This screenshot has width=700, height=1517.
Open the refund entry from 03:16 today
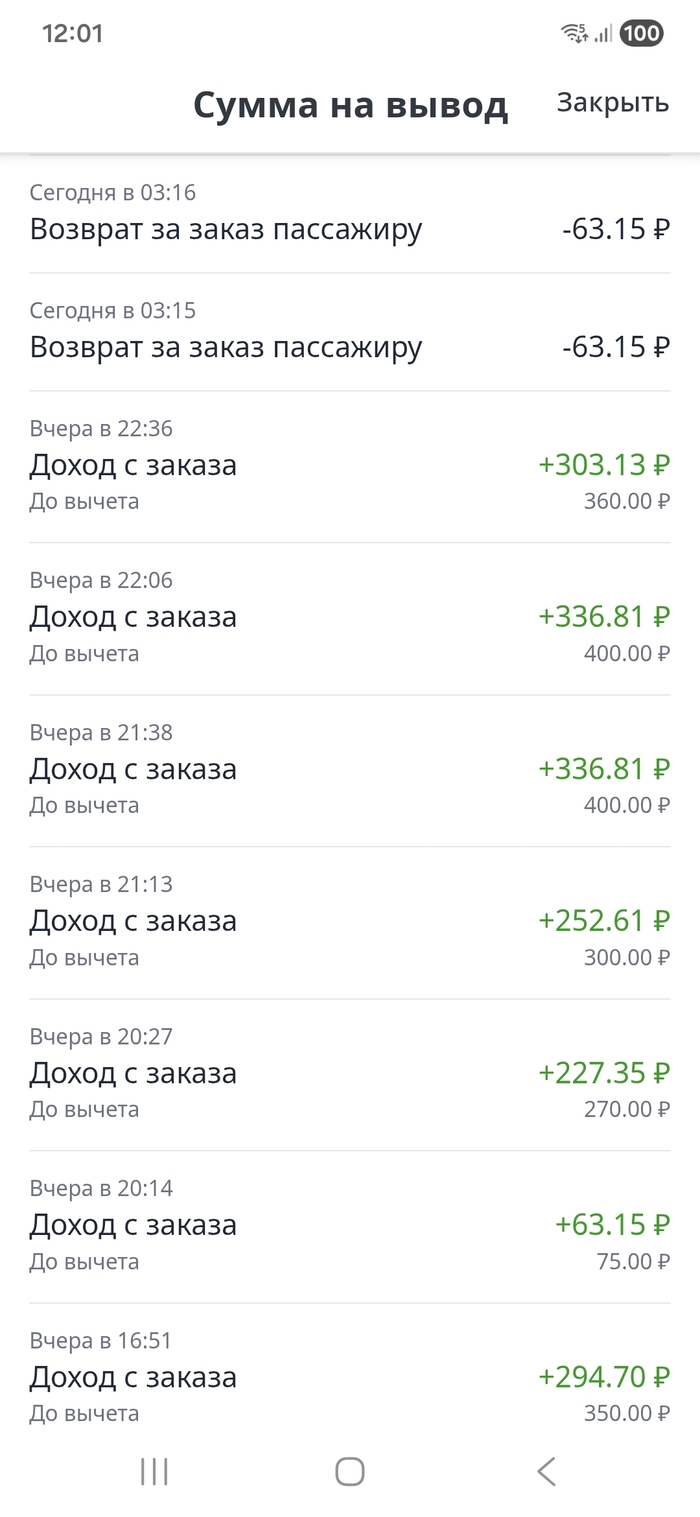[350, 214]
